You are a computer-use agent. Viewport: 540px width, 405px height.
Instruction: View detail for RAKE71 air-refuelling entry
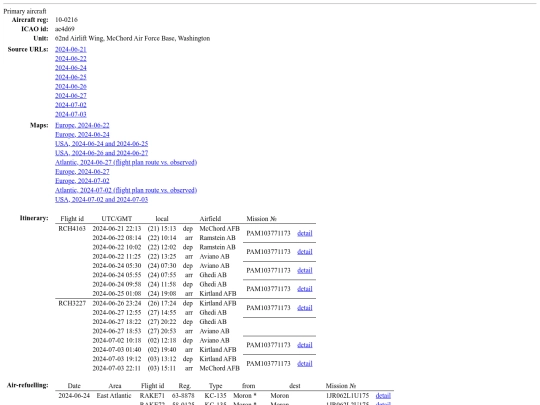(383, 396)
